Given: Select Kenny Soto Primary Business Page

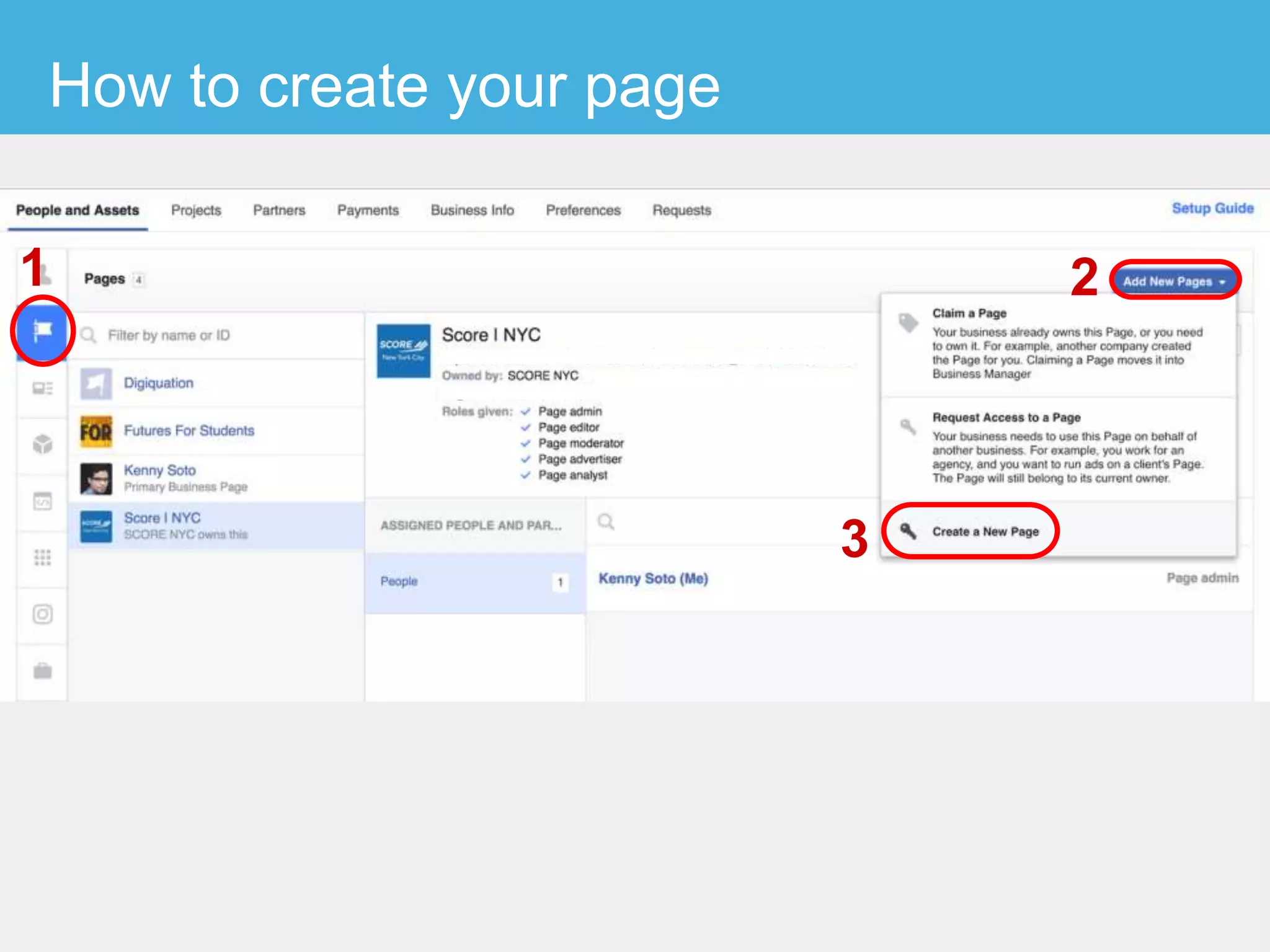Looking at the screenshot, I should point(217,478).
